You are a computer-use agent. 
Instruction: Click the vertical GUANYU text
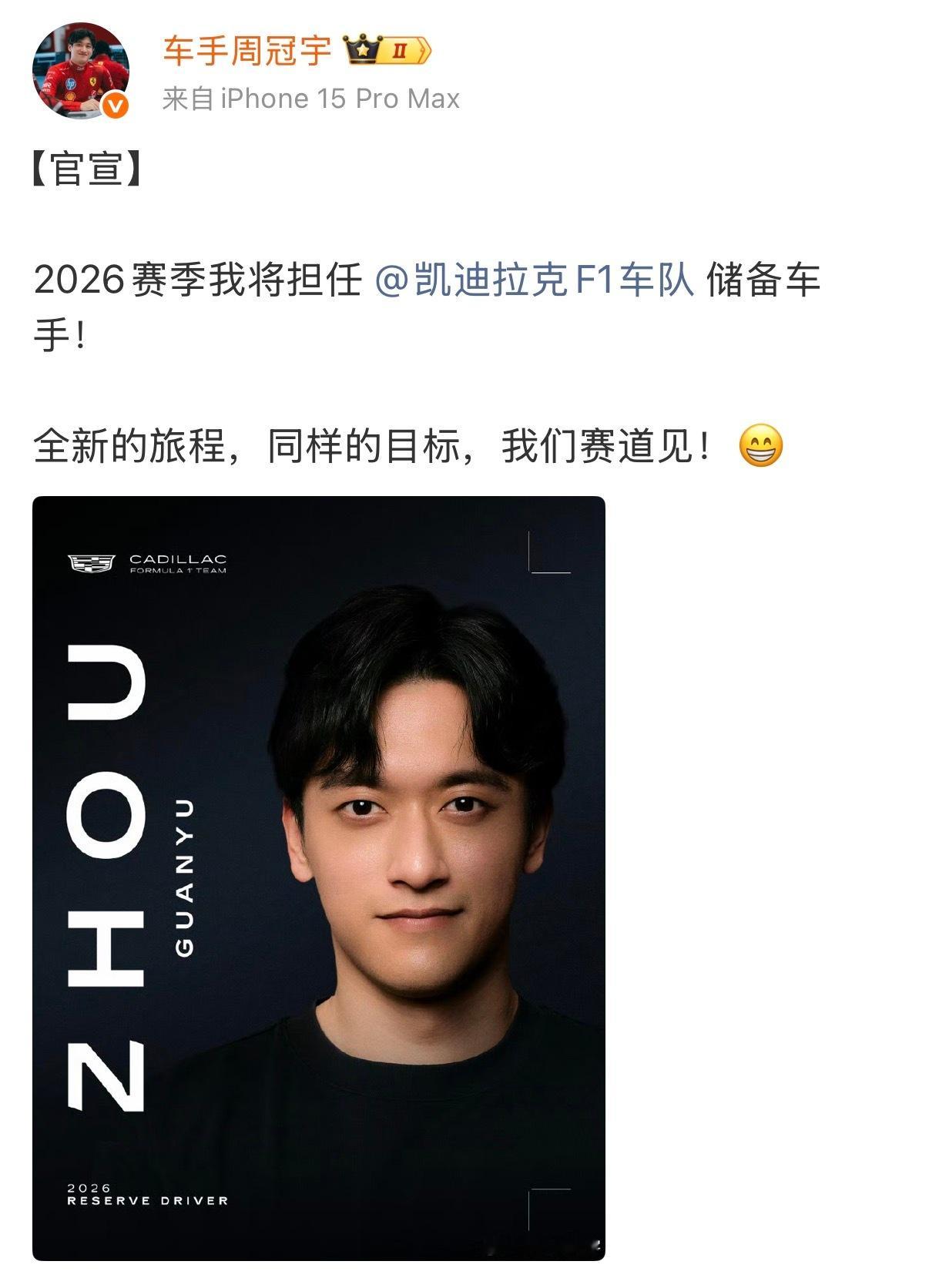pos(185,878)
